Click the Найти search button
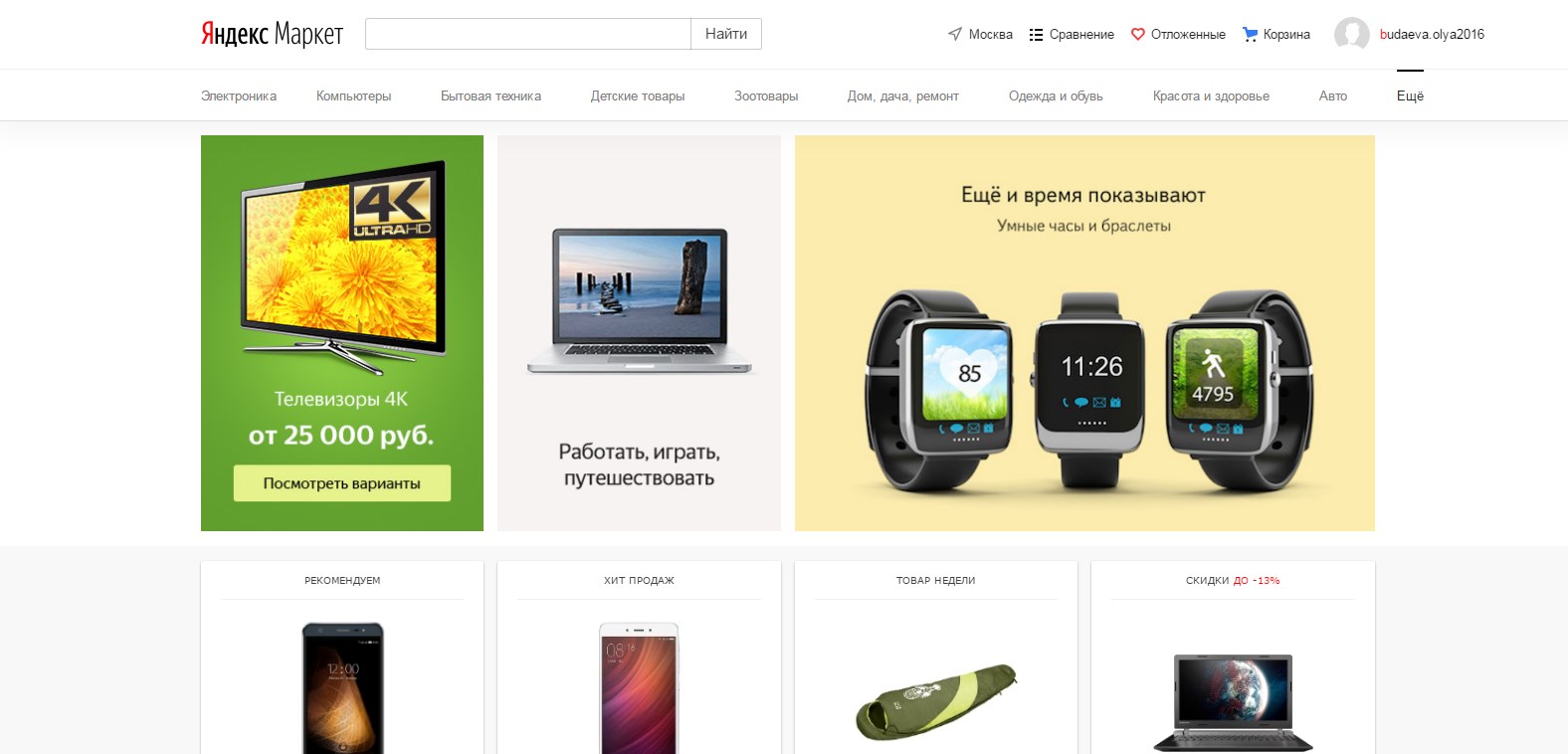This screenshot has width=1568, height=754. [x=726, y=34]
